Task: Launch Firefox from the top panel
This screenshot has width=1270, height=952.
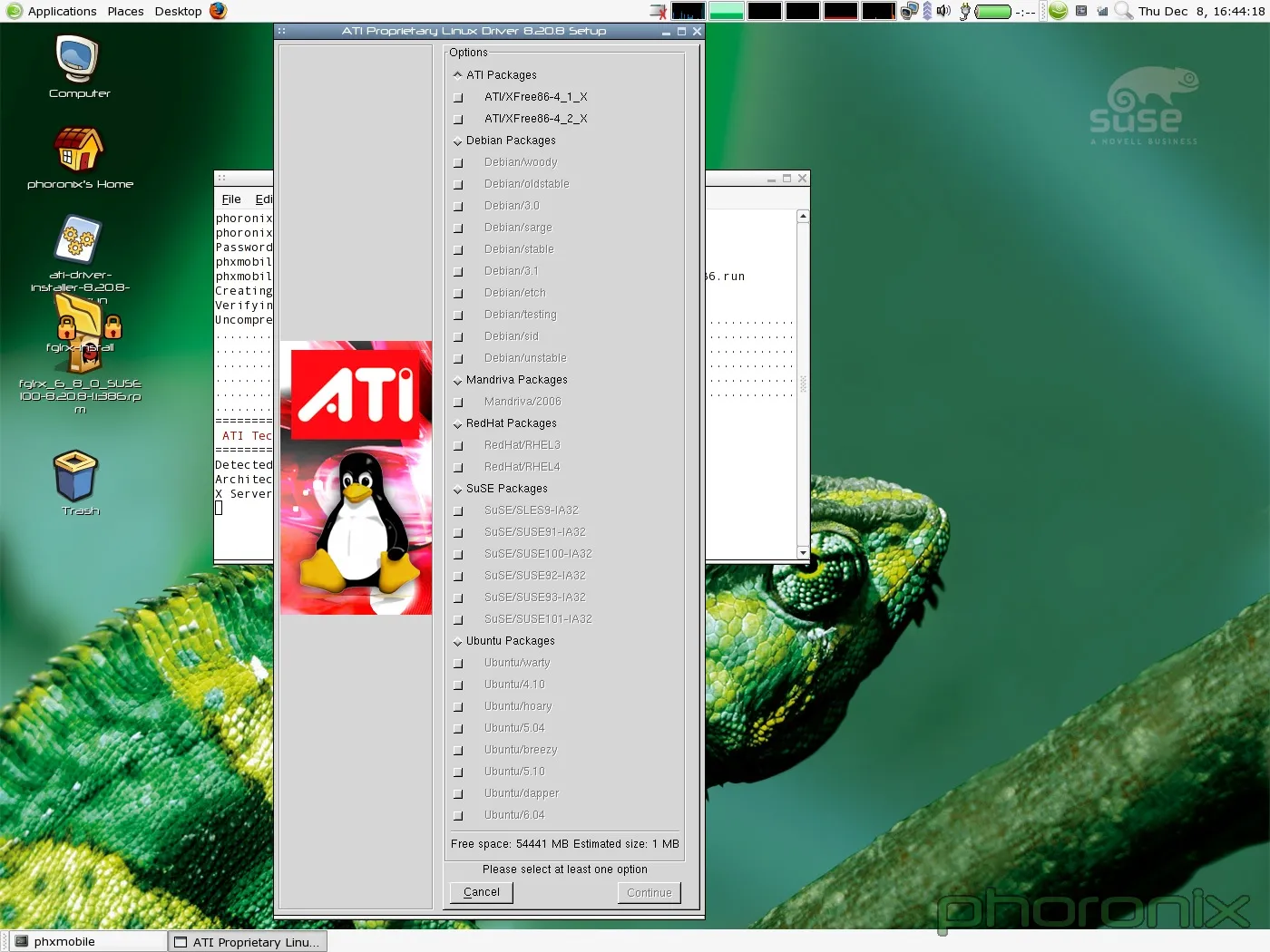Action: 219,11
